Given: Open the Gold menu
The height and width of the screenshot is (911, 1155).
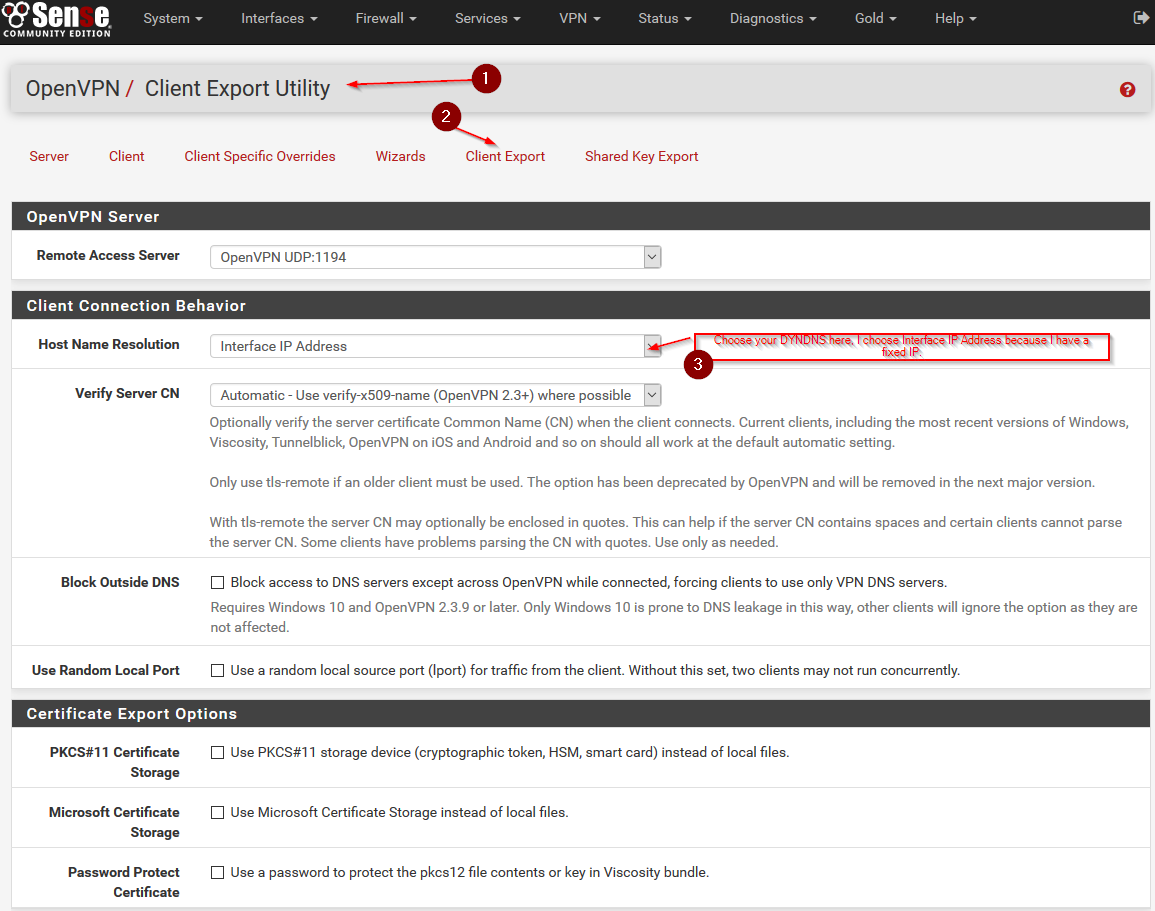Looking at the screenshot, I should pos(876,18).
